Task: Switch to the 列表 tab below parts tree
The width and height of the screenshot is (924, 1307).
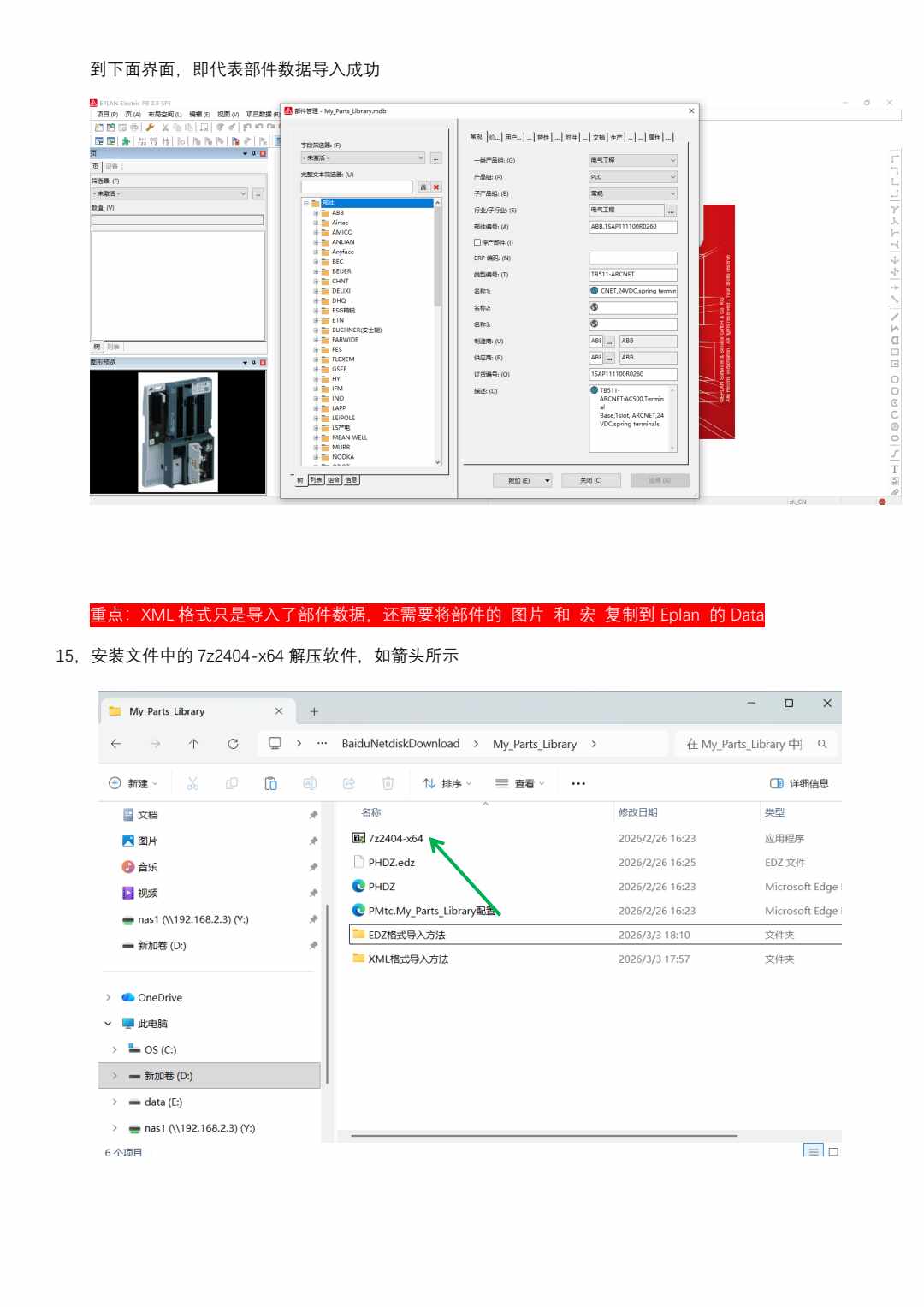Action: tap(317, 480)
